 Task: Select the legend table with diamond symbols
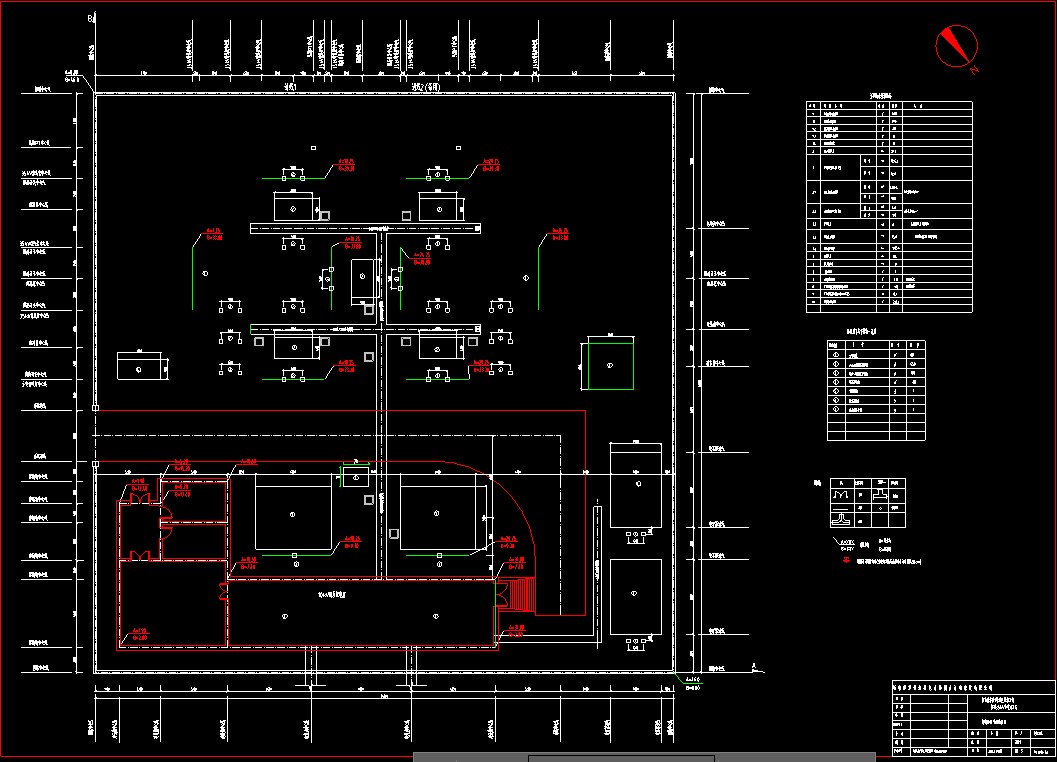(x=875, y=390)
